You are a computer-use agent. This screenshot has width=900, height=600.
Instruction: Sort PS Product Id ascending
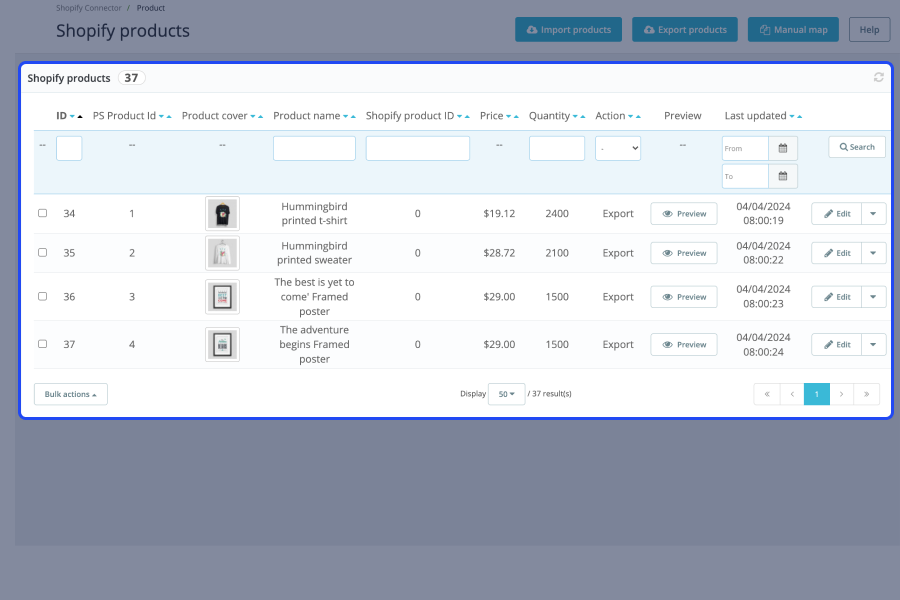[169, 117]
